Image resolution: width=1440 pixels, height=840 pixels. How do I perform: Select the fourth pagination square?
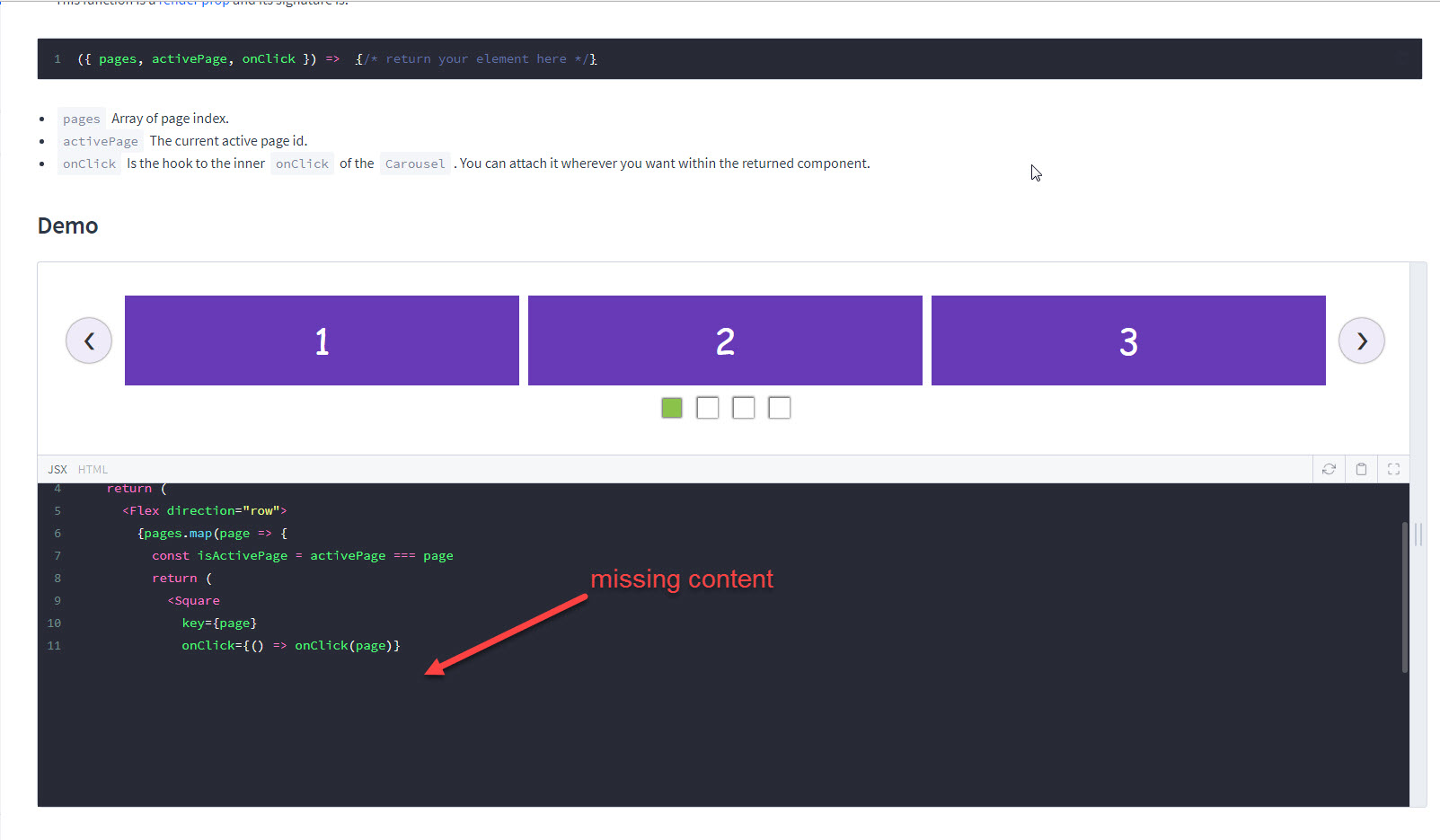[779, 407]
